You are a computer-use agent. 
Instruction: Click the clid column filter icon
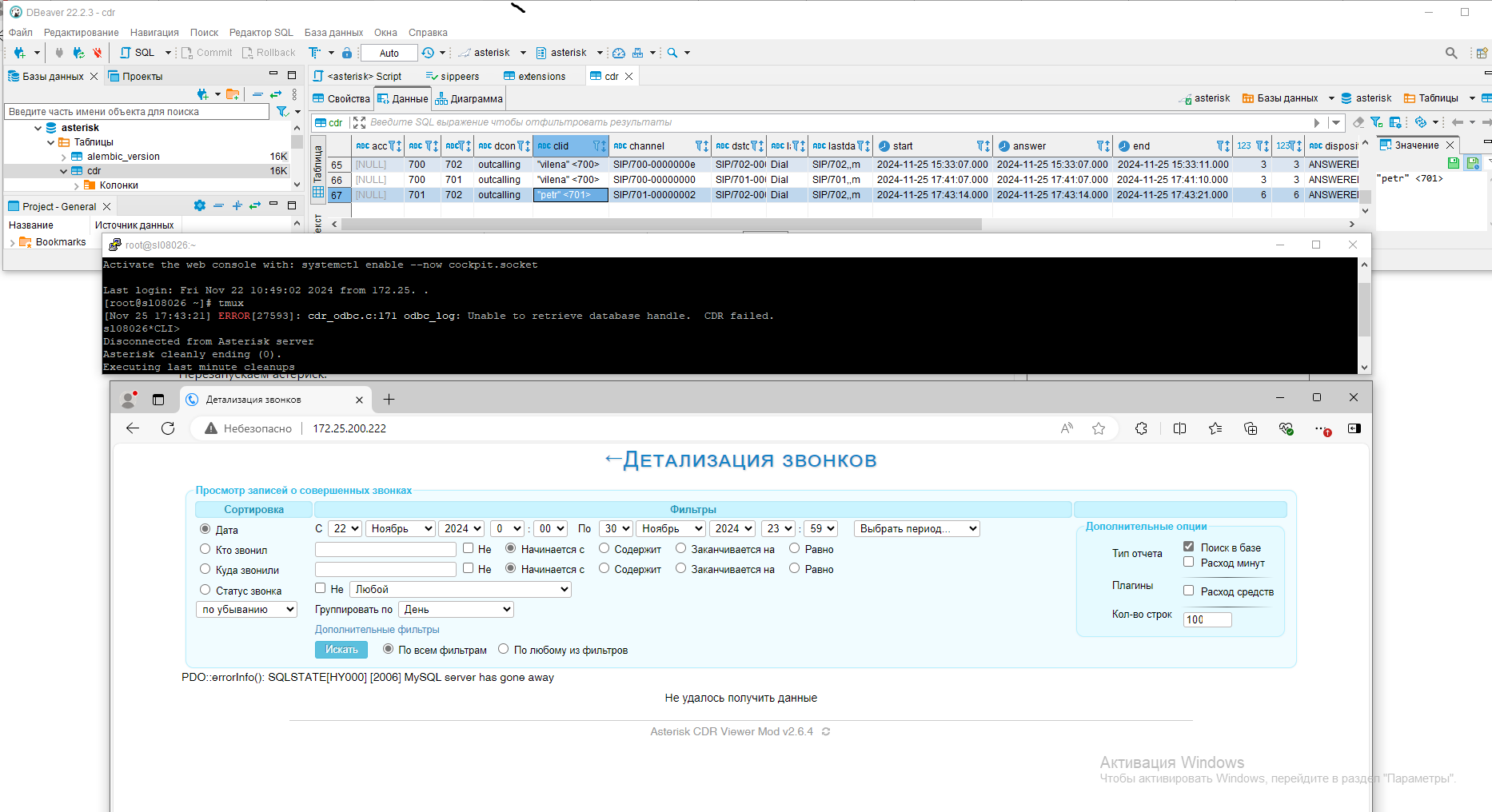pos(599,146)
